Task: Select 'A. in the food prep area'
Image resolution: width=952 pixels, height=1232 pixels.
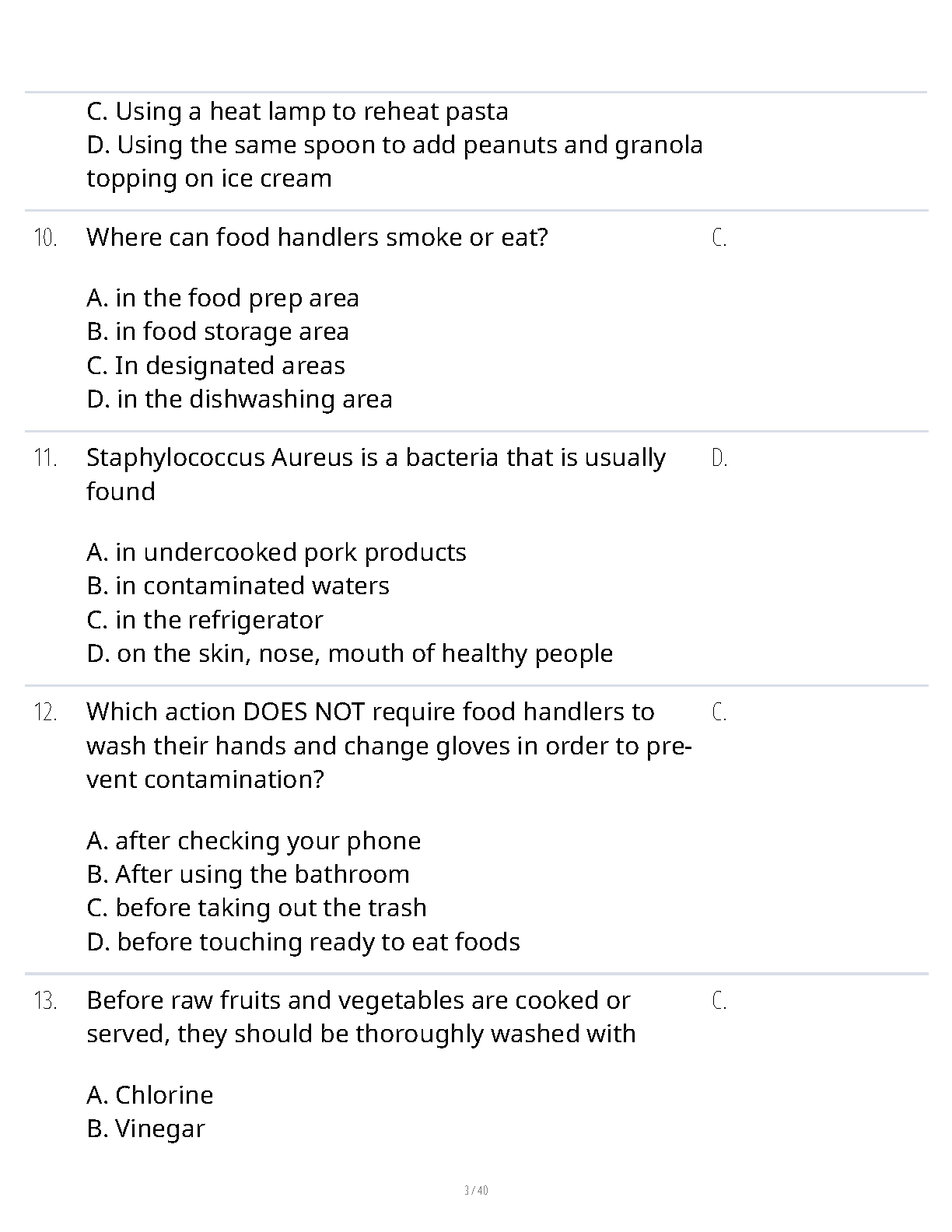Action: point(223,298)
